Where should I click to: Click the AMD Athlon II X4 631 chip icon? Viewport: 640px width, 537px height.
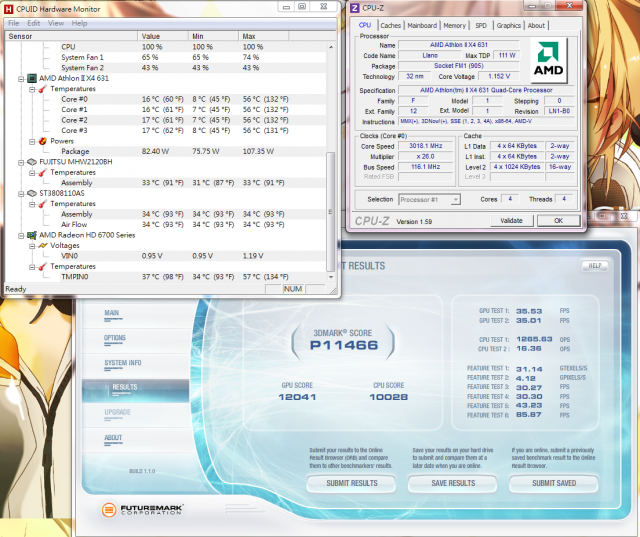click(x=32, y=78)
